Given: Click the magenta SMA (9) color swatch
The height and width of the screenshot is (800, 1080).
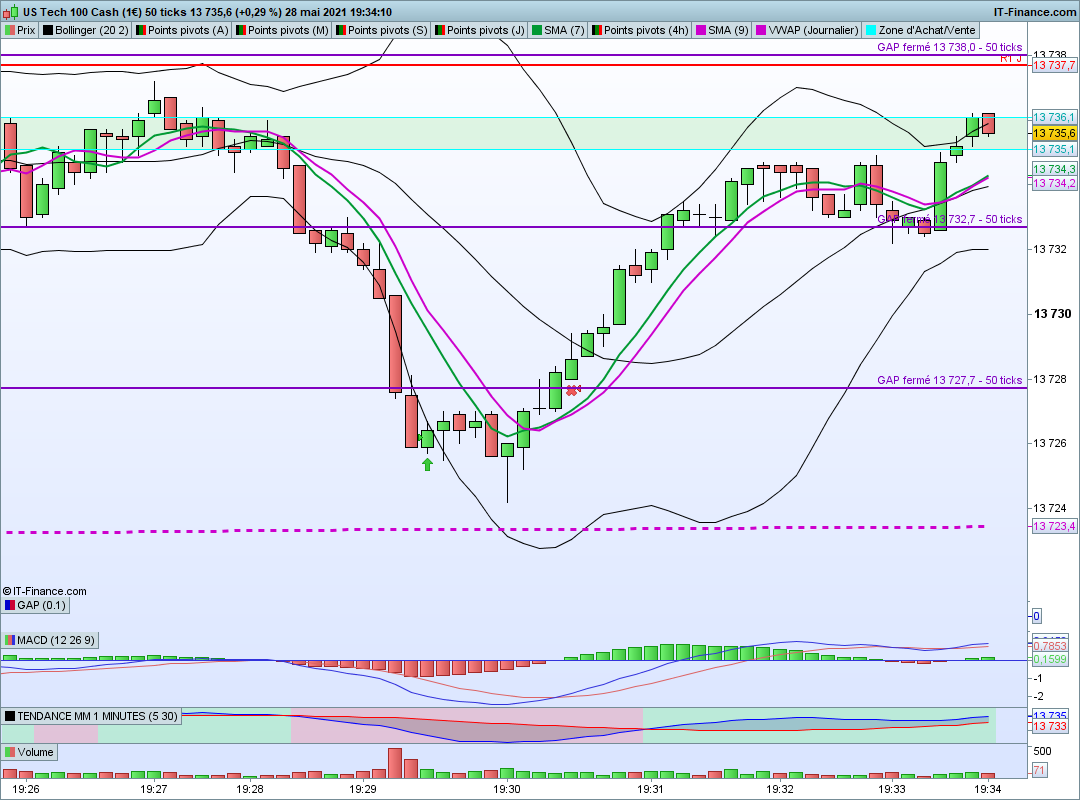Looking at the screenshot, I should pos(700,30).
